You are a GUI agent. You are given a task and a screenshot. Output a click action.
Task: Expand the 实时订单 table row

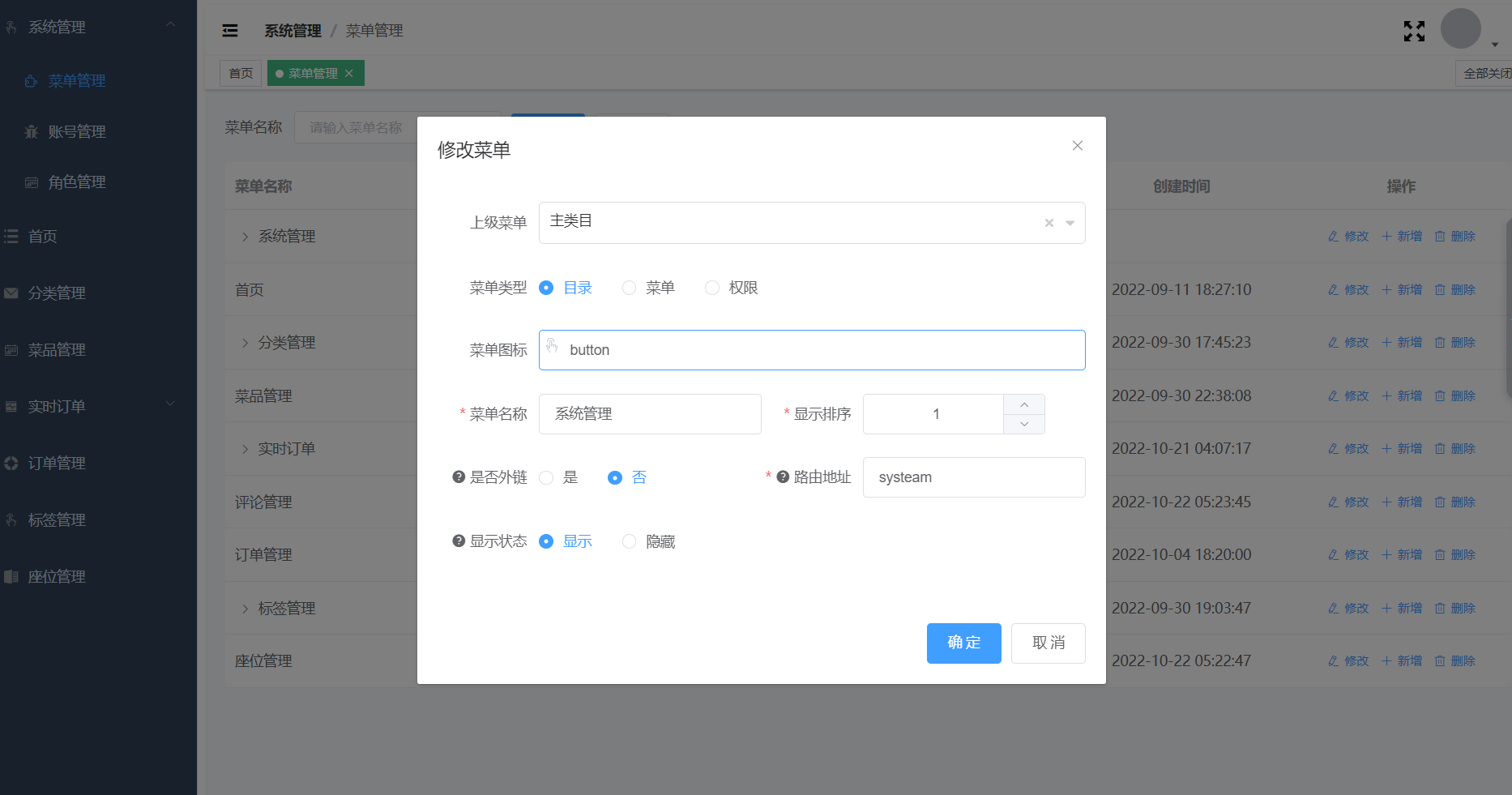(245, 449)
